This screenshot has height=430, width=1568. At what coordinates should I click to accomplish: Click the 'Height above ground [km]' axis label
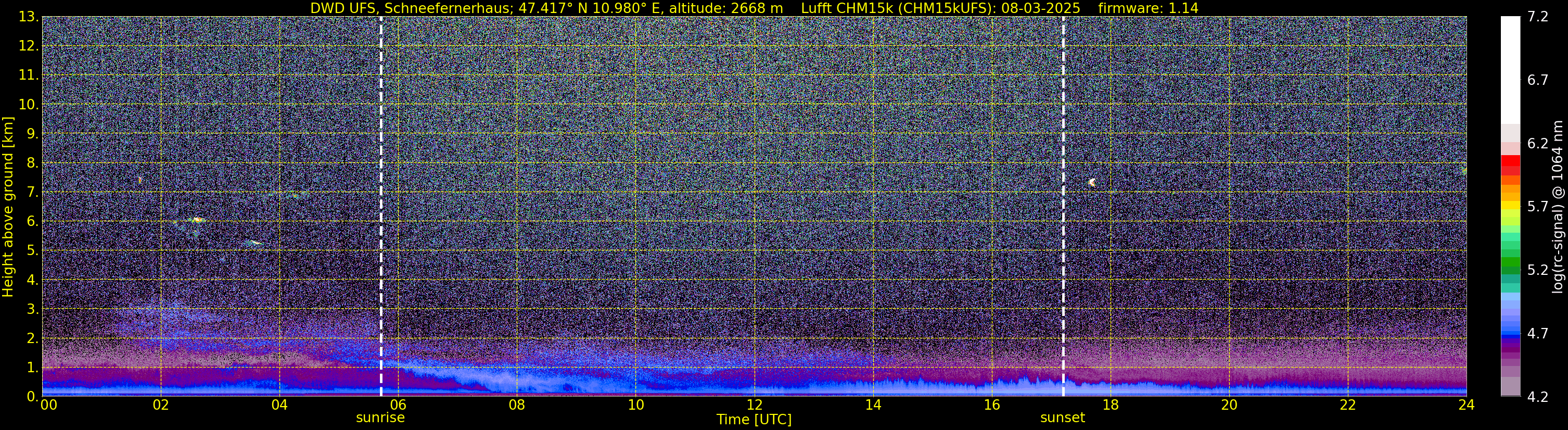point(8,207)
